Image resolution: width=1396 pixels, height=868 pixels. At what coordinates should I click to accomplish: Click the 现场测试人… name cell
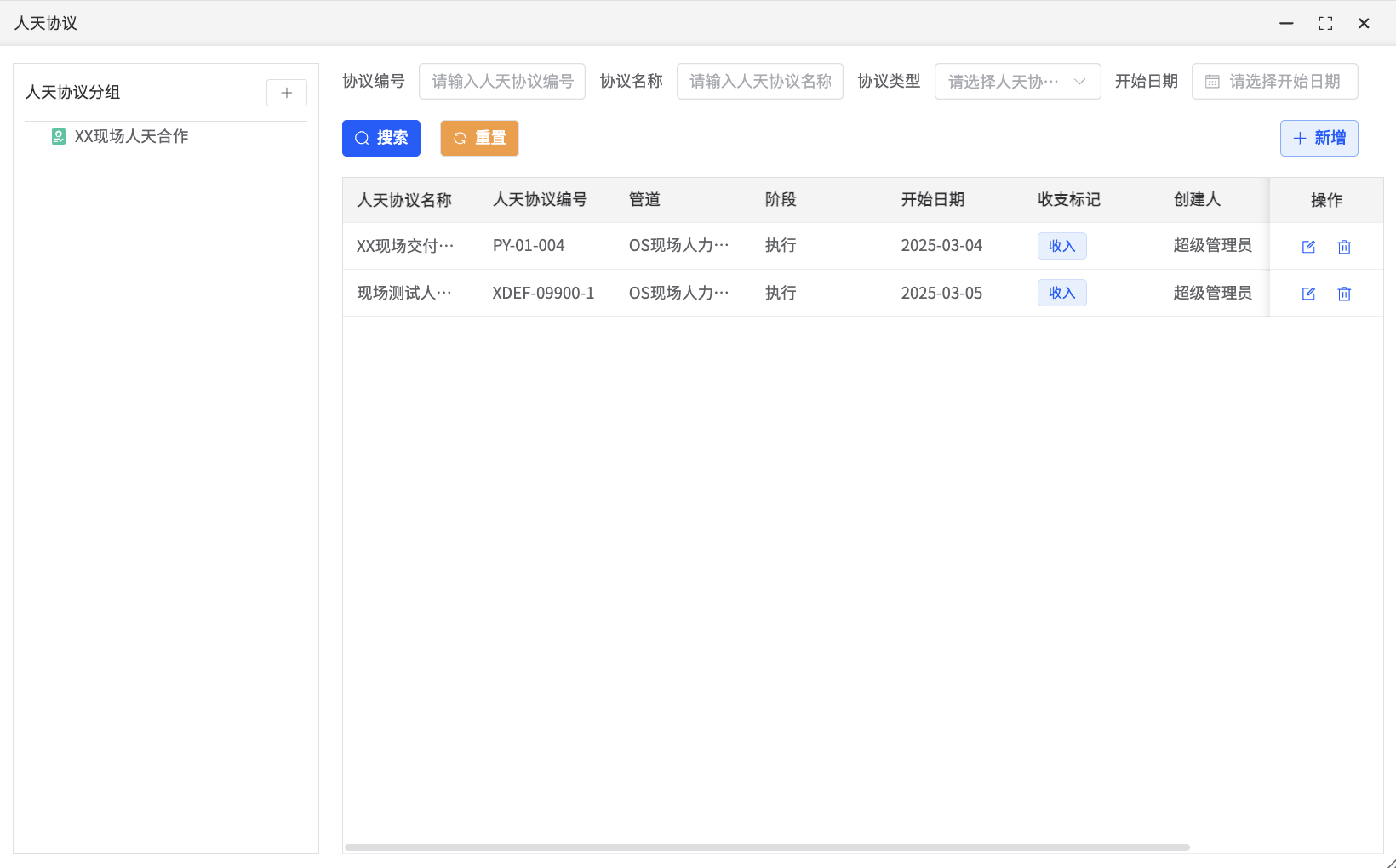click(x=404, y=293)
